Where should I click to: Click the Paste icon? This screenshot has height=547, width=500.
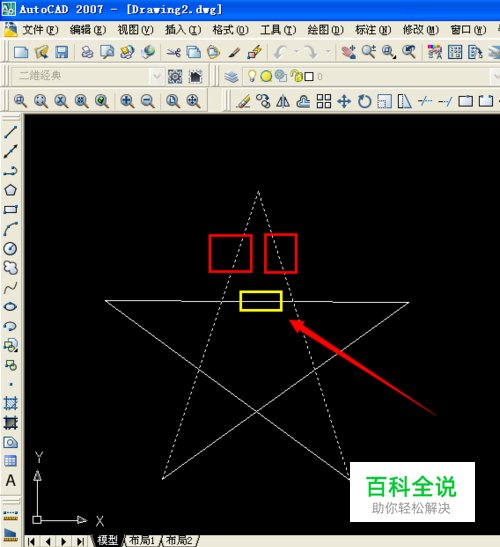tap(213, 52)
